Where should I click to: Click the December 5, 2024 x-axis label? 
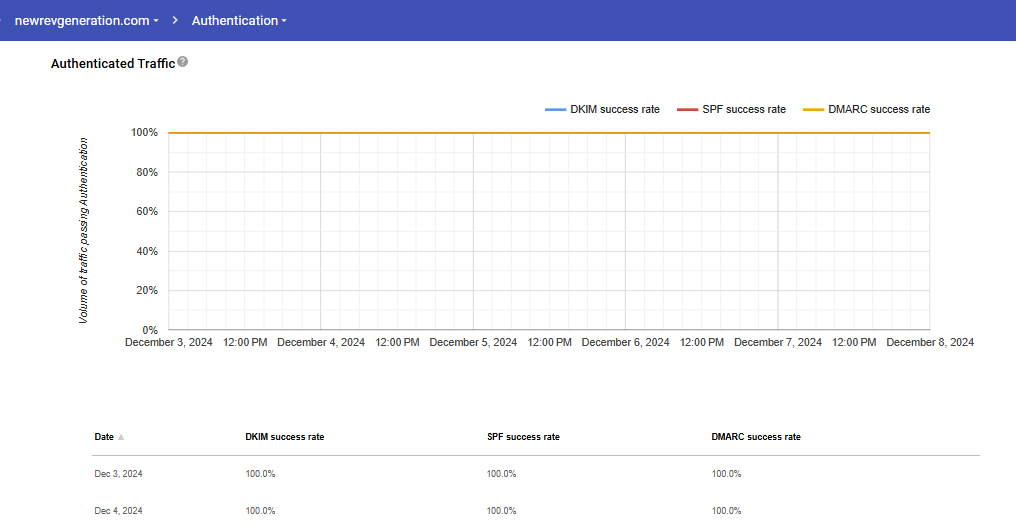tap(473, 342)
